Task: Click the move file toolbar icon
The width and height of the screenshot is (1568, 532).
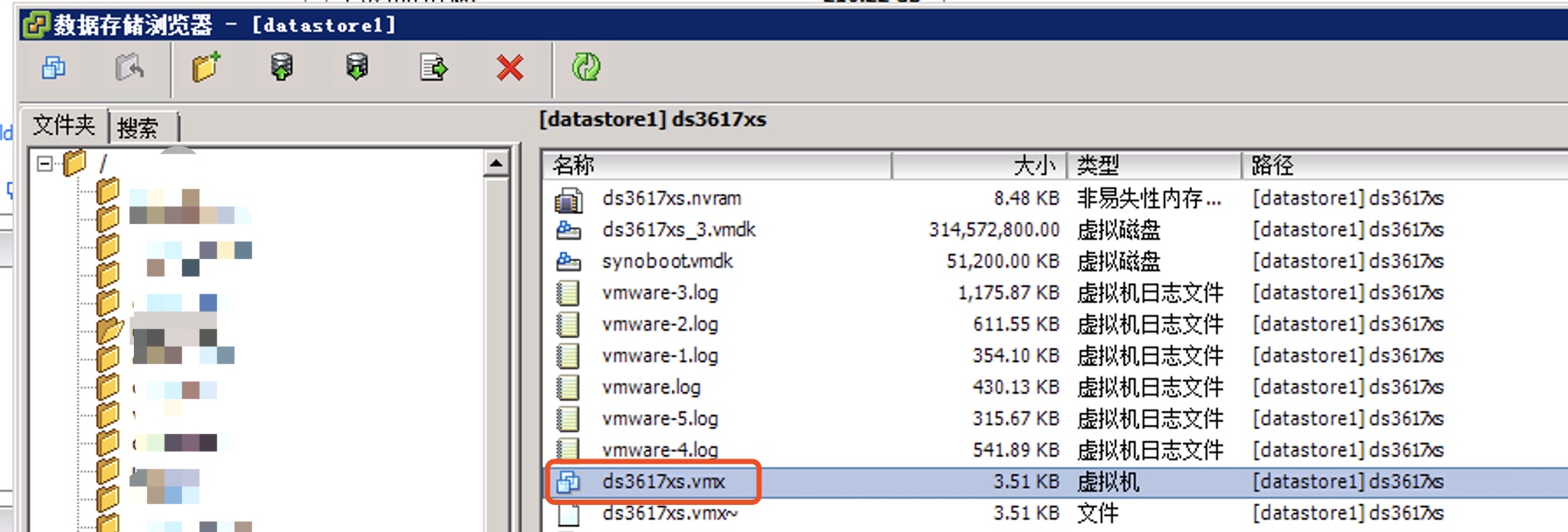Action: point(433,67)
